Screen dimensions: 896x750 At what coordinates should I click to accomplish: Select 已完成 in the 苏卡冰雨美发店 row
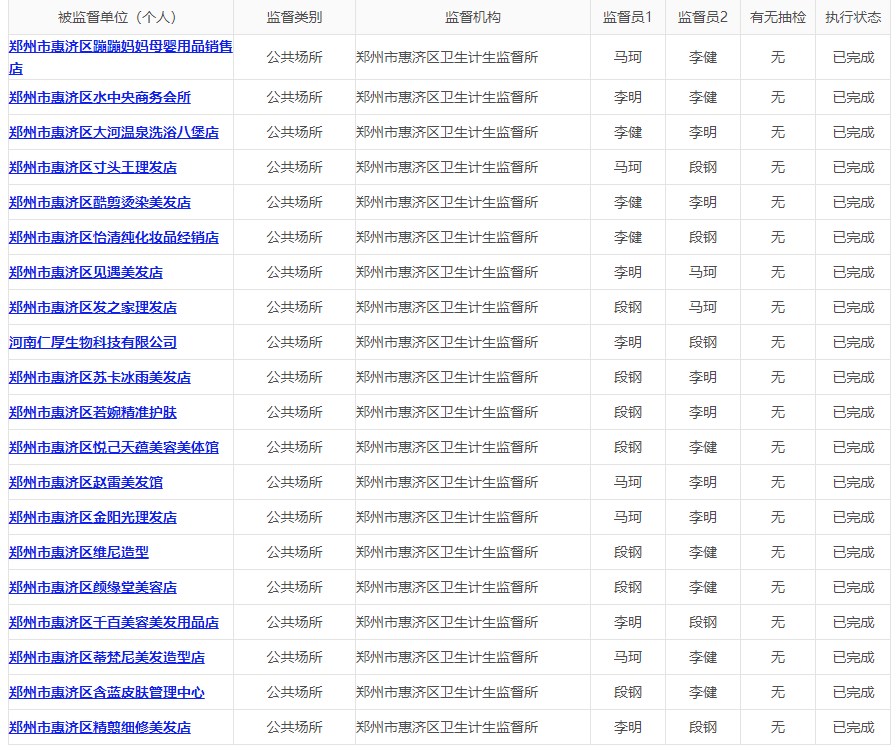pos(853,377)
